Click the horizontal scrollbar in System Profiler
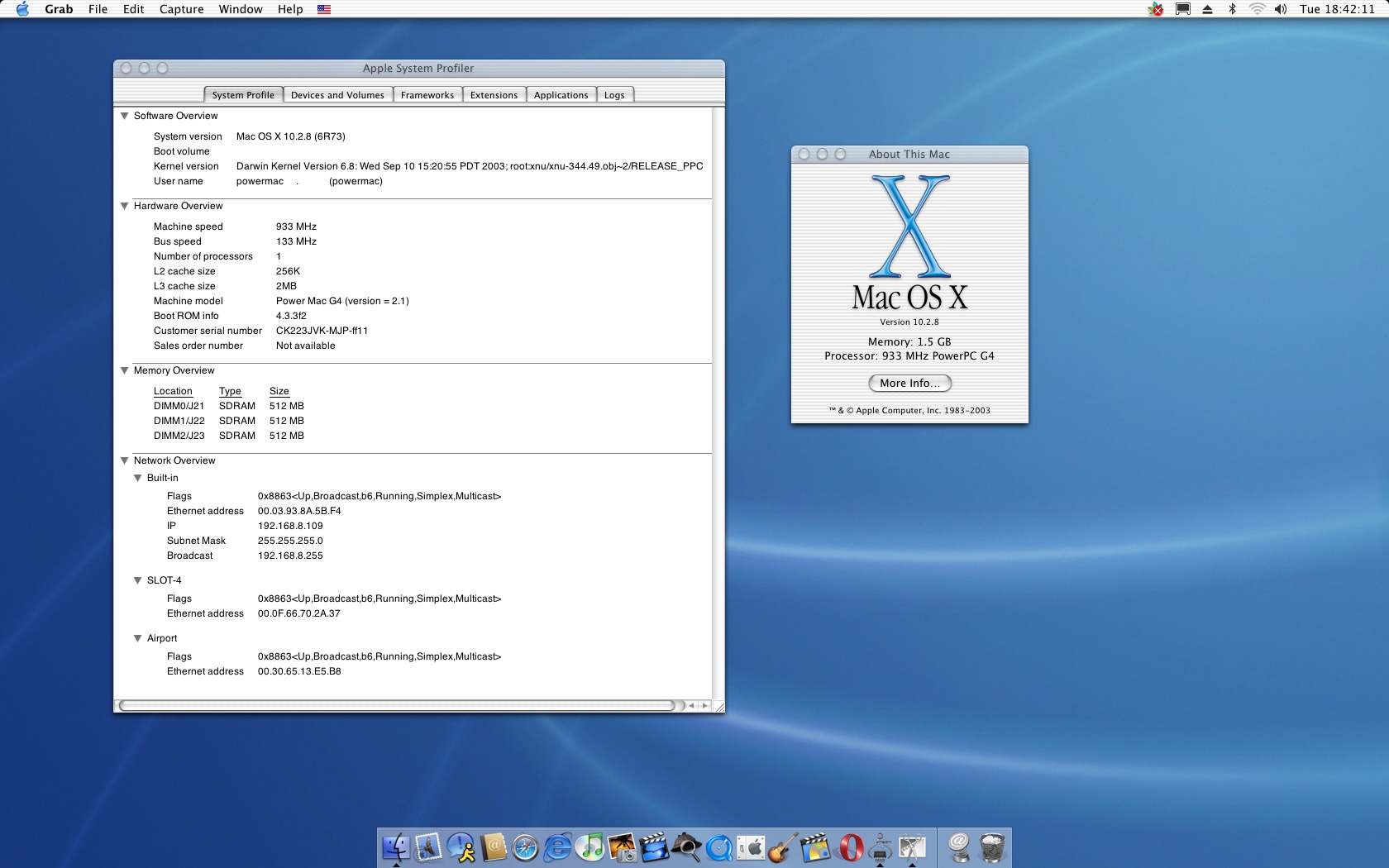The height and width of the screenshot is (868, 1389). [397, 705]
